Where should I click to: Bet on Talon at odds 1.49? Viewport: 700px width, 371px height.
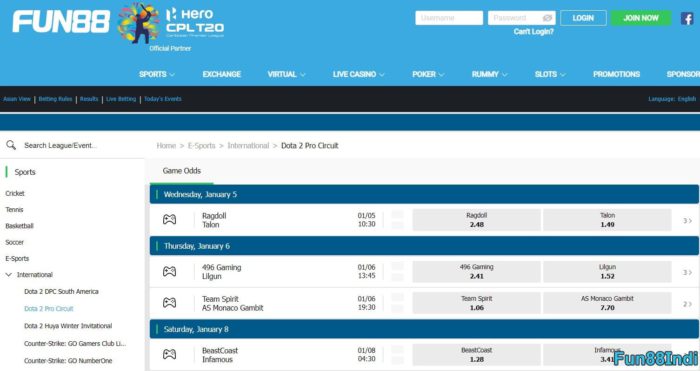pyautogui.click(x=607, y=220)
